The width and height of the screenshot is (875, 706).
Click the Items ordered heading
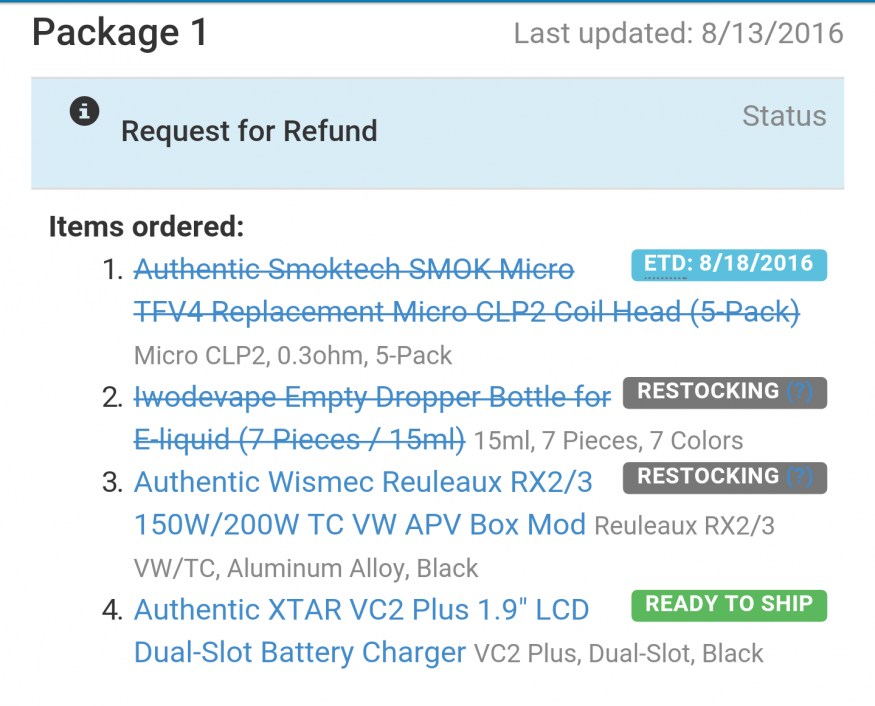pyautogui.click(x=146, y=227)
